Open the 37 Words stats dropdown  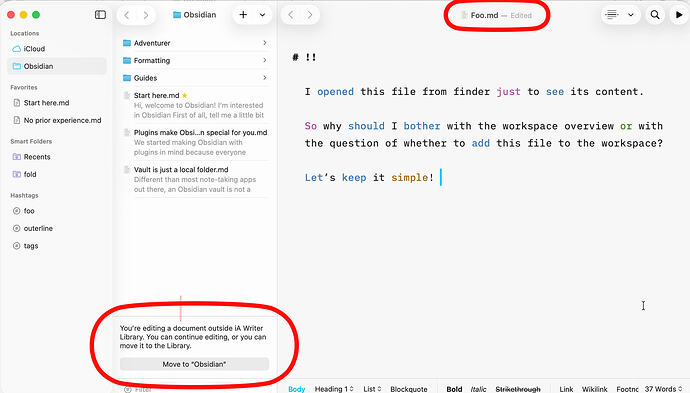pos(664,389)
